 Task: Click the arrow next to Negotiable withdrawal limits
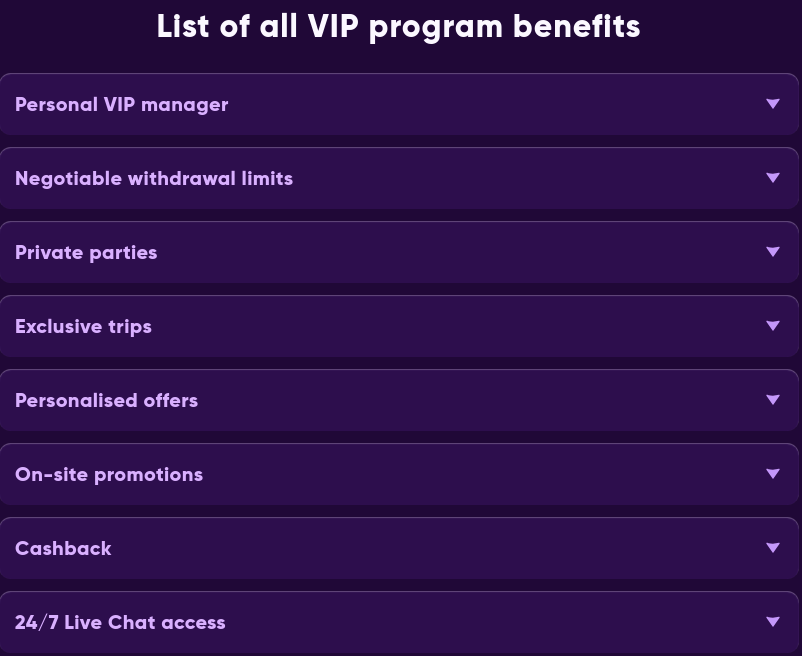(772, 177)
